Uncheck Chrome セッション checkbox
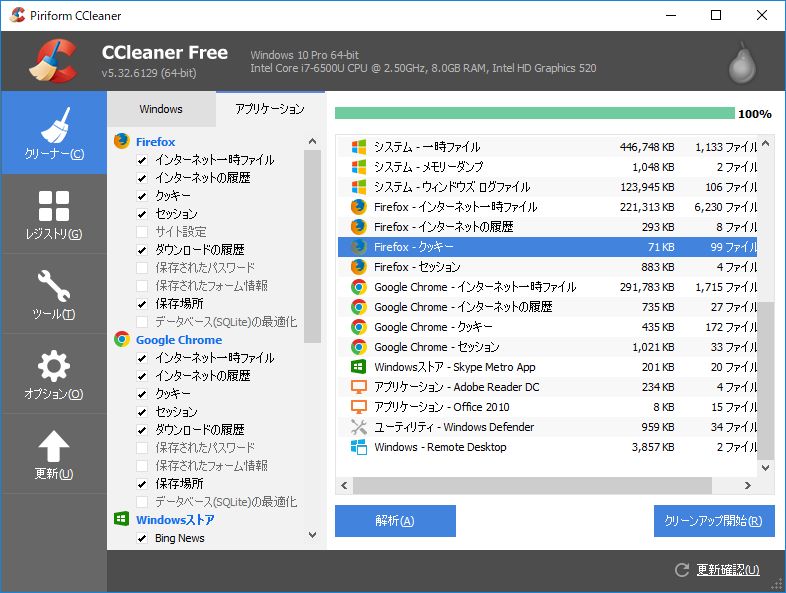786x593 pixels. pyautogui.click(x=142, y=412)
